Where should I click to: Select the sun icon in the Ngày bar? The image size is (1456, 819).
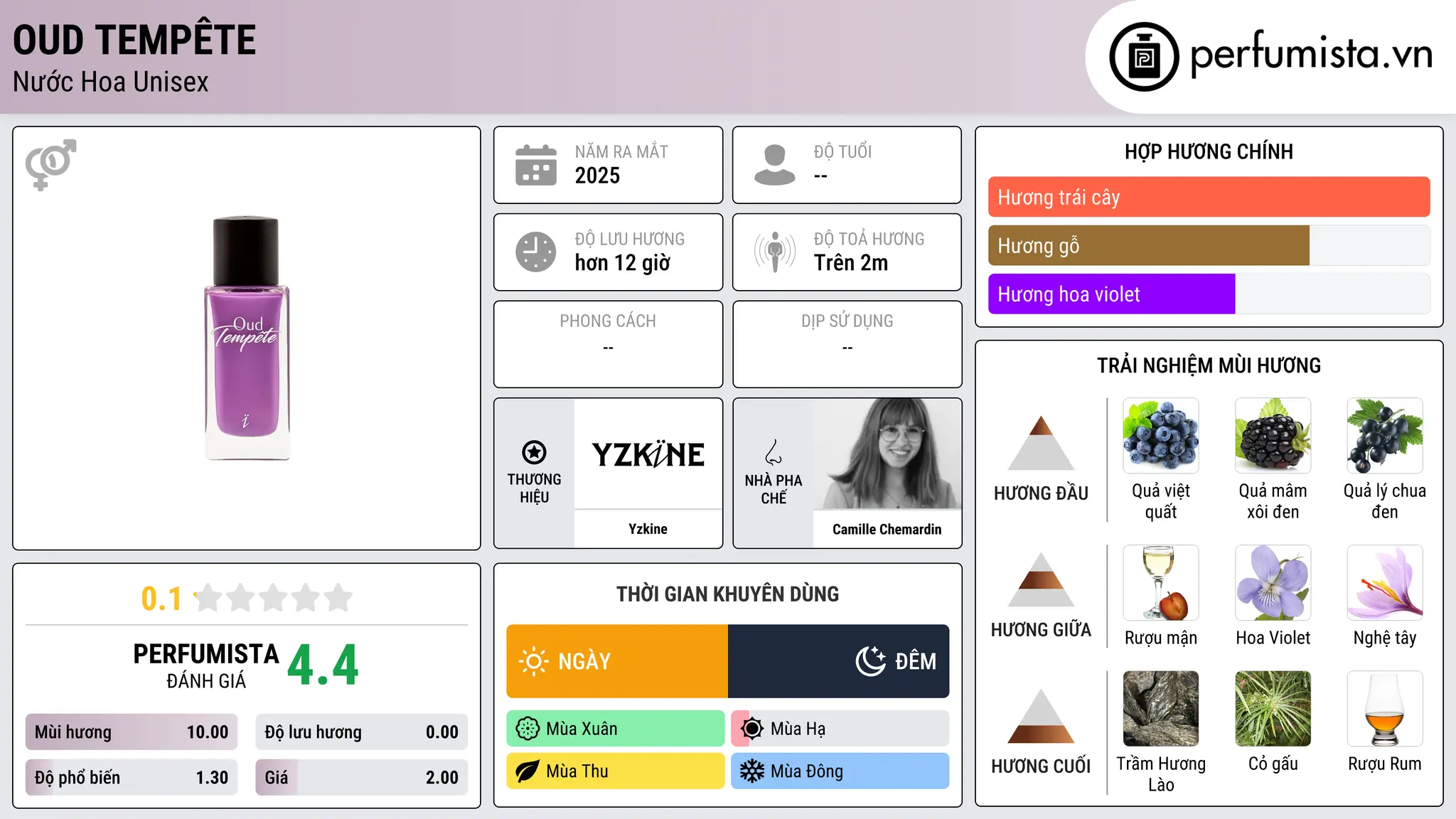point(533,661)
